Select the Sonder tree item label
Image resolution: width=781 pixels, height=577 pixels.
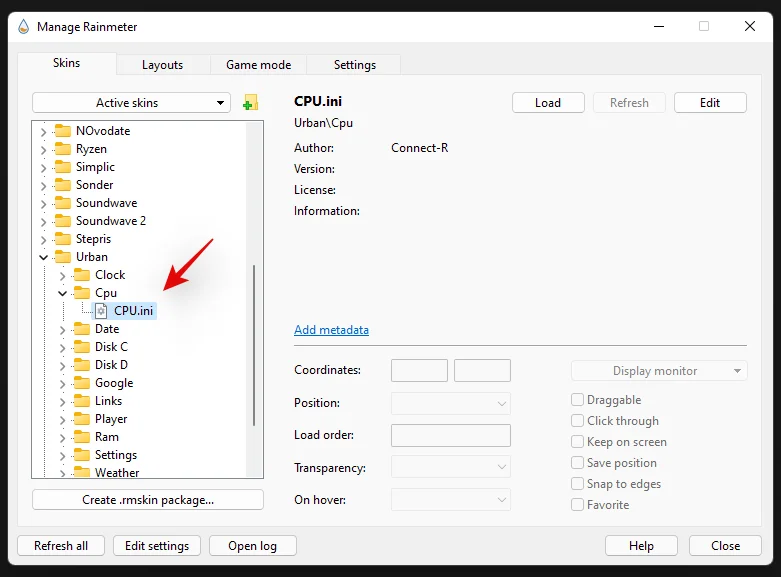pos(95,185)
